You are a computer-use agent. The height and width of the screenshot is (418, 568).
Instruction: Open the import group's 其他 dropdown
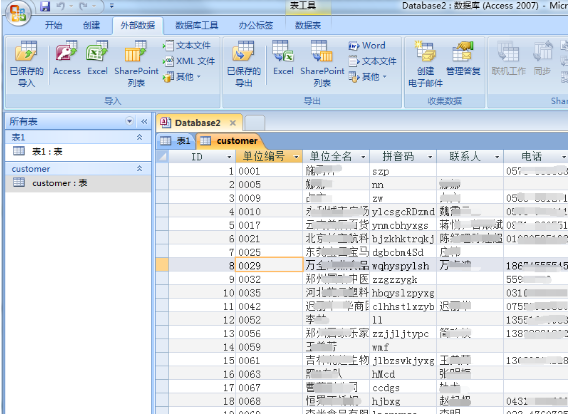click(x=182, y=77)
